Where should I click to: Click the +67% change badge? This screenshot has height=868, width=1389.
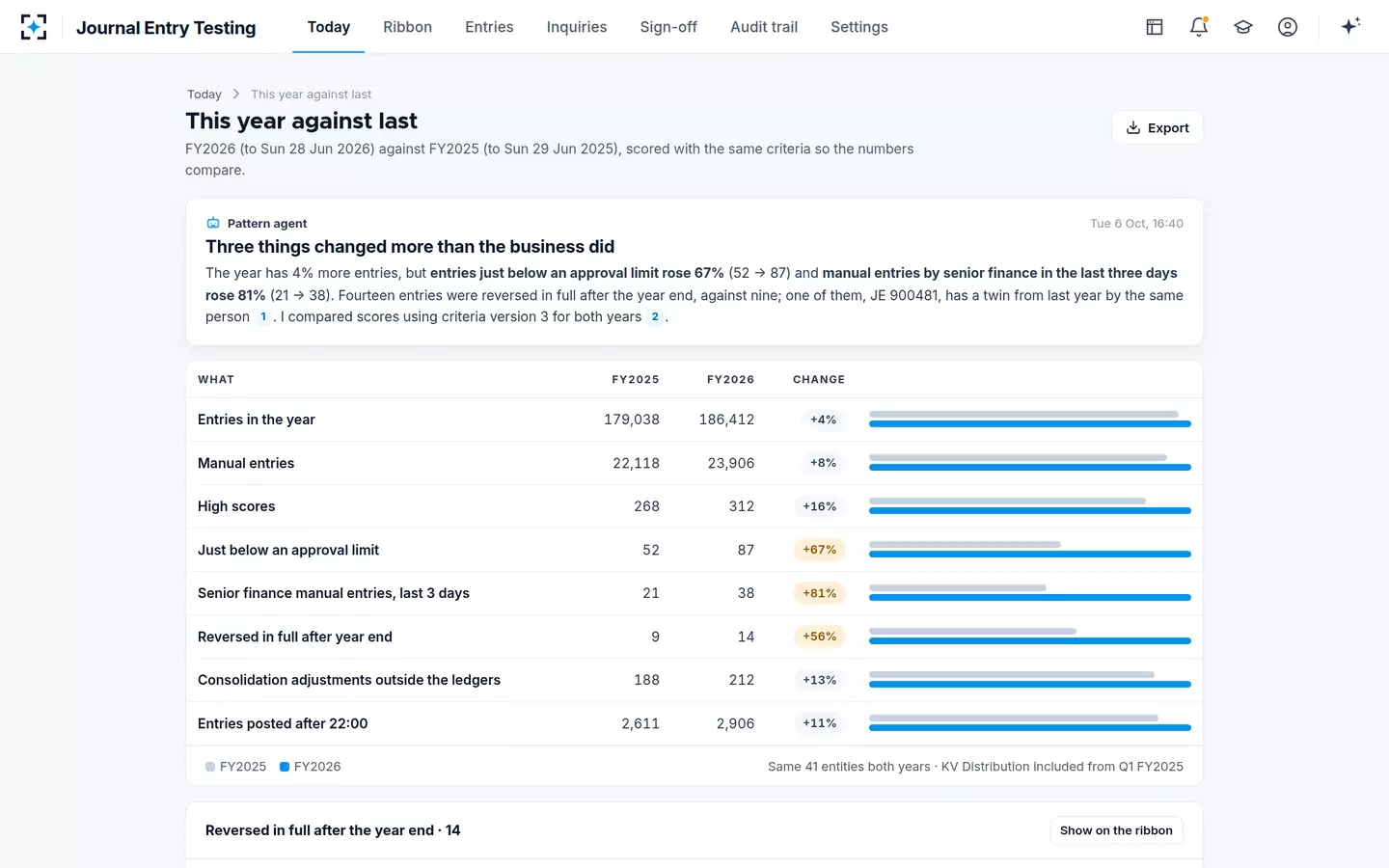click(820, 550)
